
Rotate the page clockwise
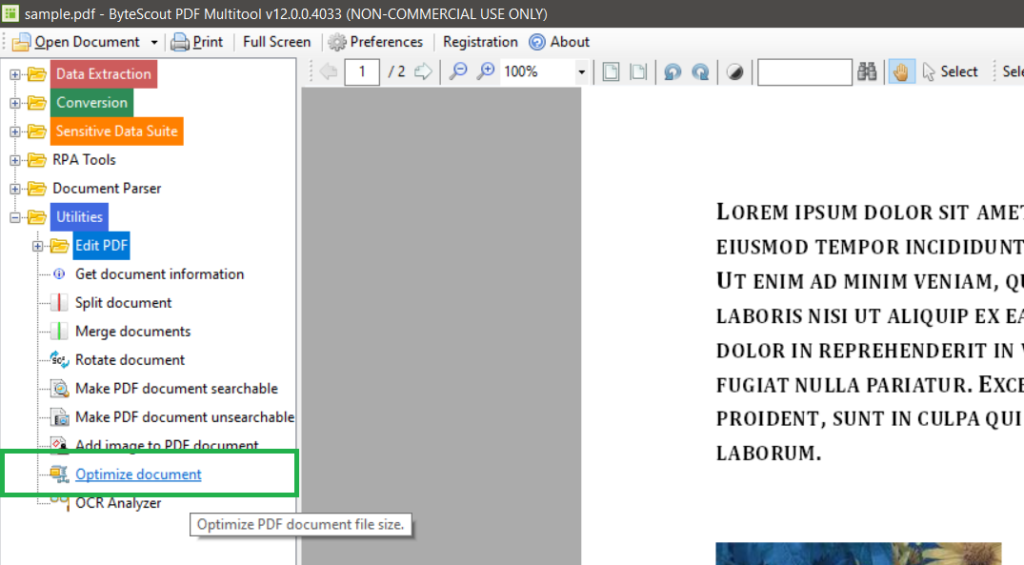[x=701, y=72]
